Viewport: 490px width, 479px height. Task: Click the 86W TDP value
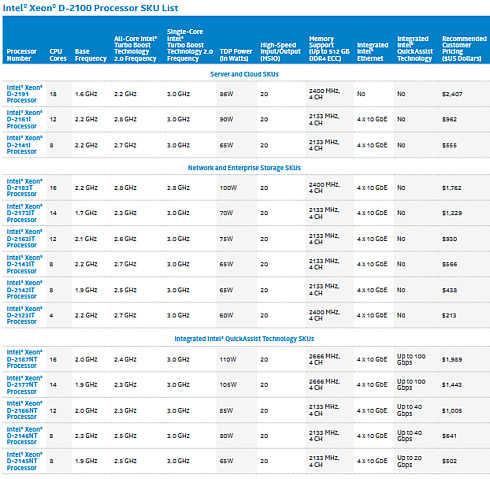click(226, 94)
